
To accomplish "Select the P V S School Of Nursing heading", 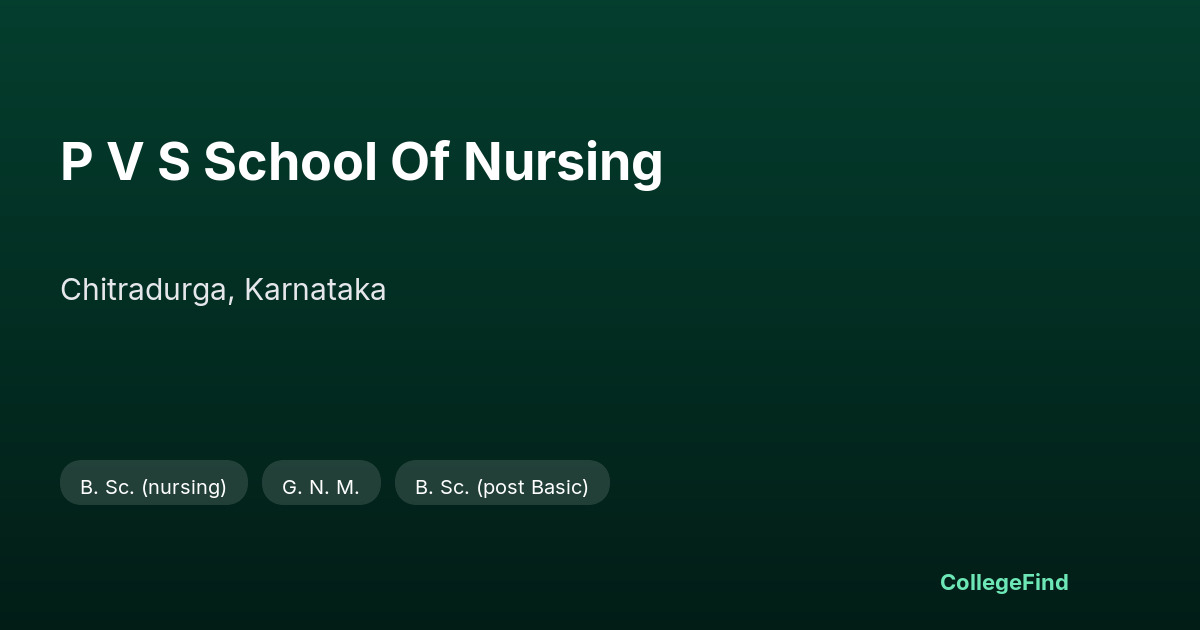I will point(361,162).
